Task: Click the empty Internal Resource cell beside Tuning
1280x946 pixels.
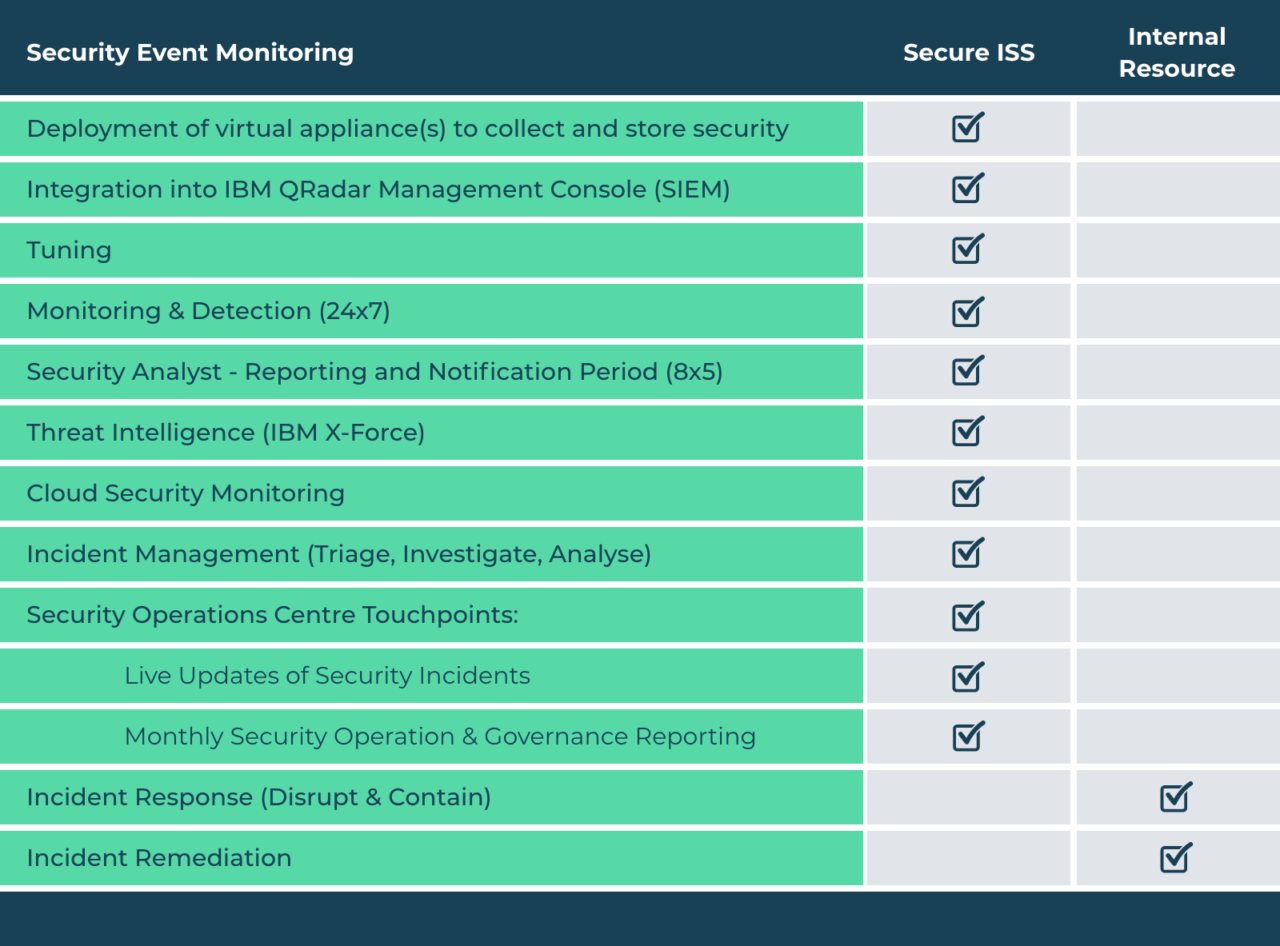Action: pyautogui.click(x=1176, y=250)
